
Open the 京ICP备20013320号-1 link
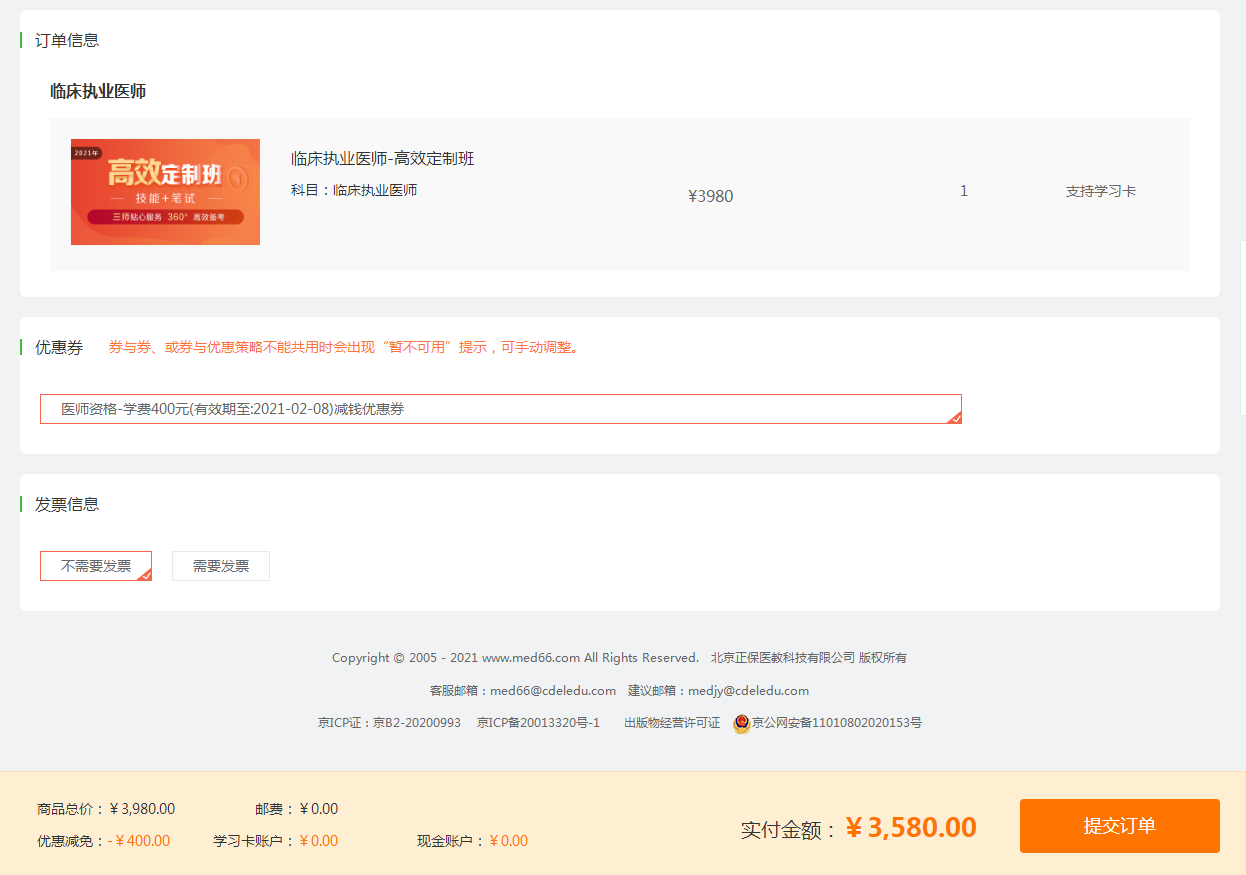point(538,722)
